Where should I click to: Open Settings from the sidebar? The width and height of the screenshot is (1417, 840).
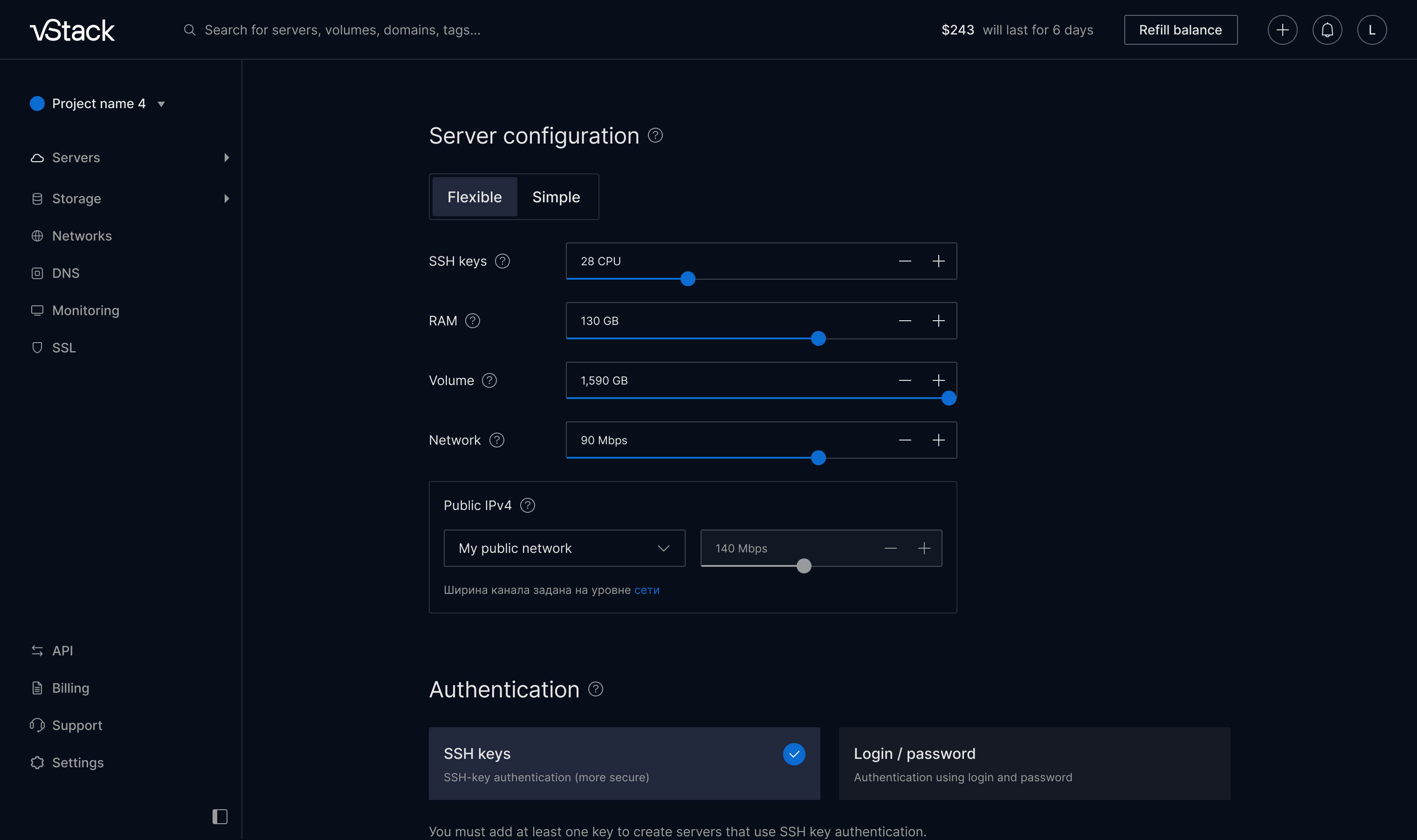(x=77, y=763)
